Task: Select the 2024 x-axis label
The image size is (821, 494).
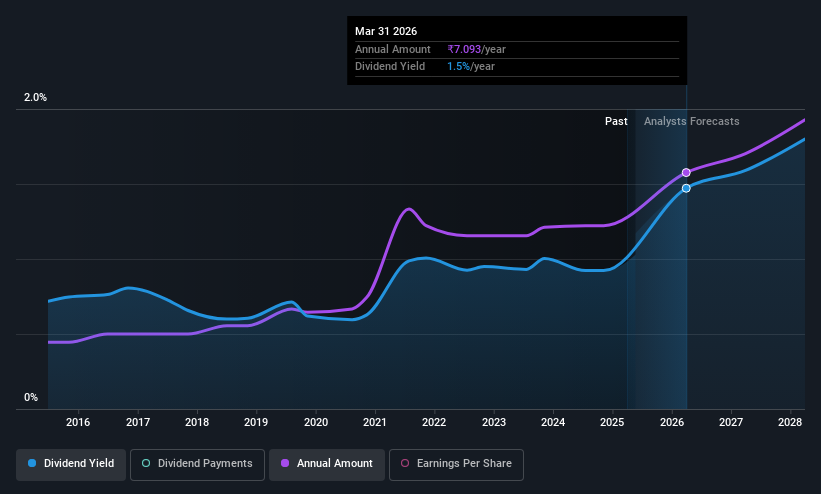Action: click(x=553, y=422)
